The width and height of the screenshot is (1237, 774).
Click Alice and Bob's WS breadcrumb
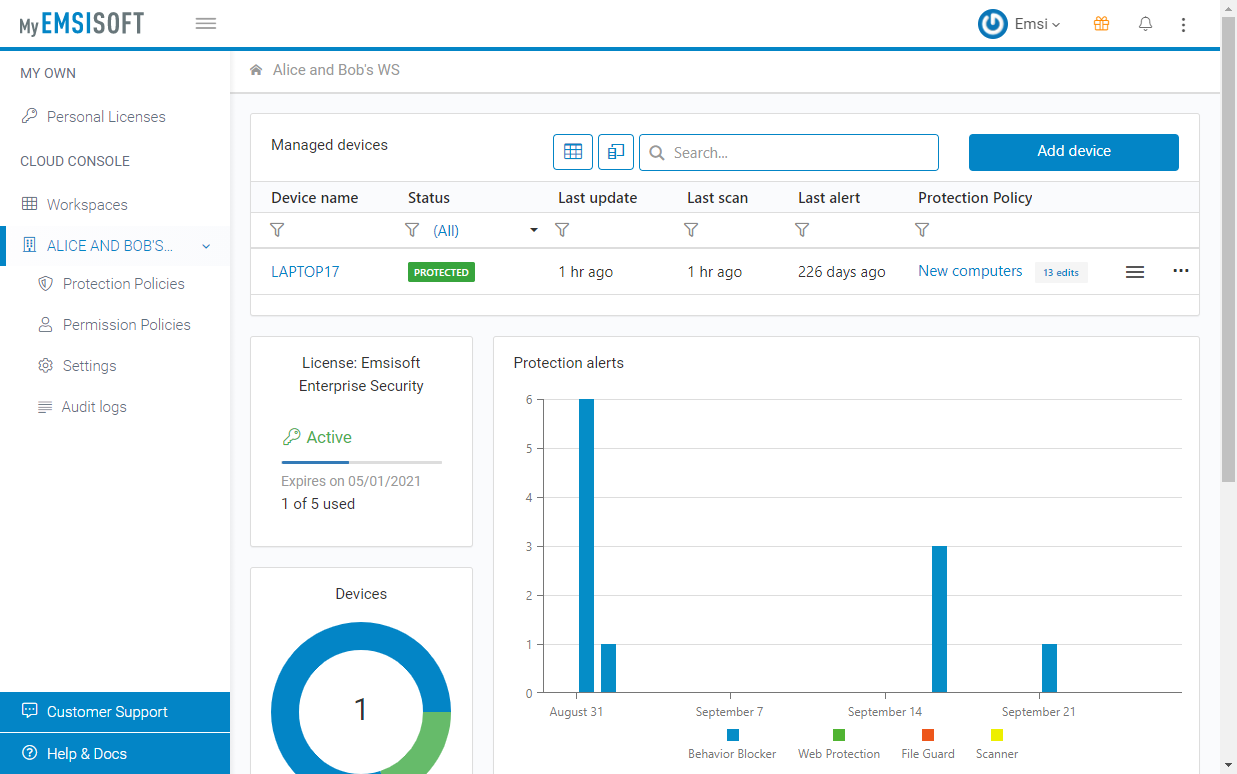336,70
